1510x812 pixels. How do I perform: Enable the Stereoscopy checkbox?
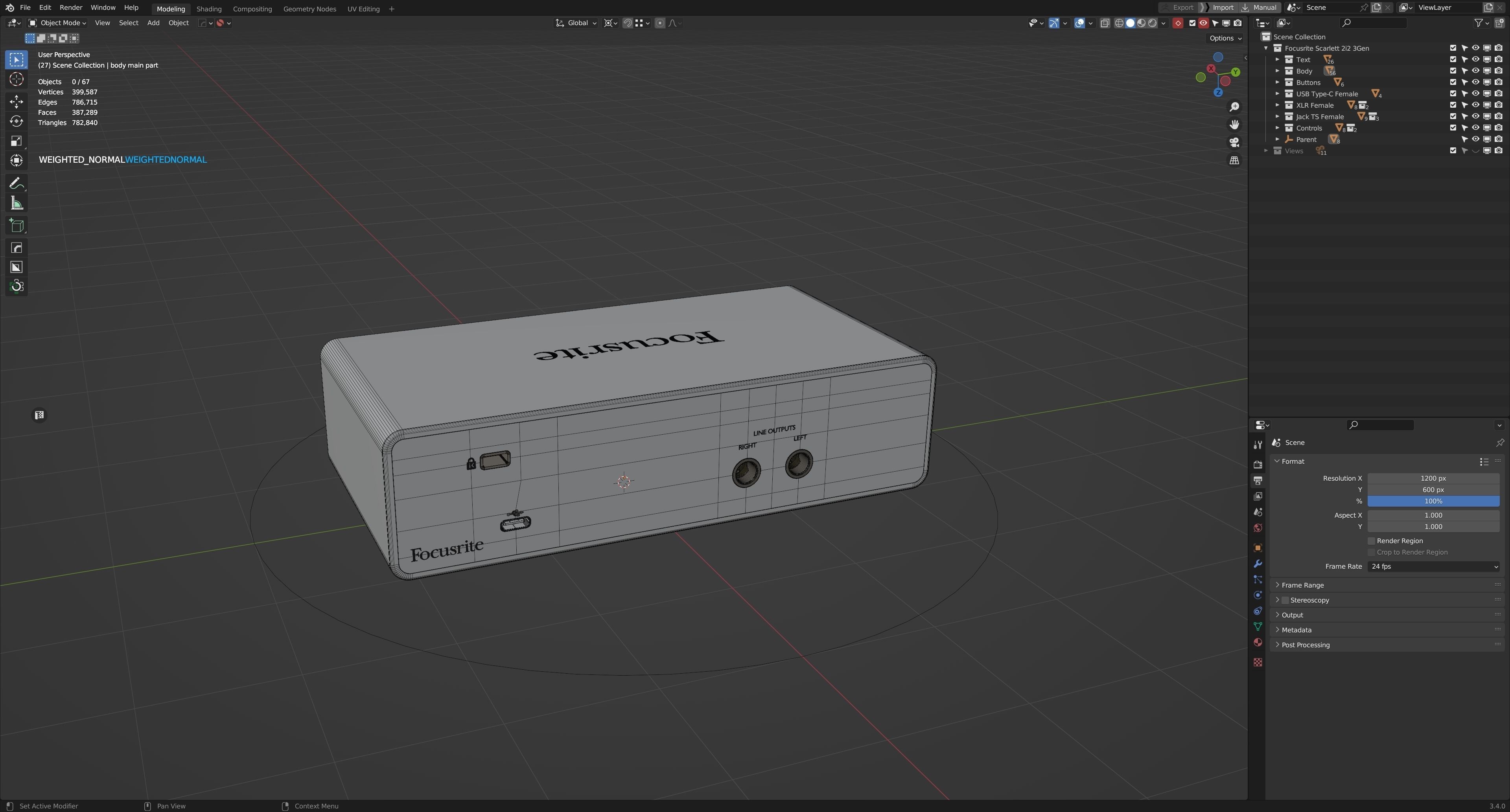pyautogui.click(x=1285, y=600)
